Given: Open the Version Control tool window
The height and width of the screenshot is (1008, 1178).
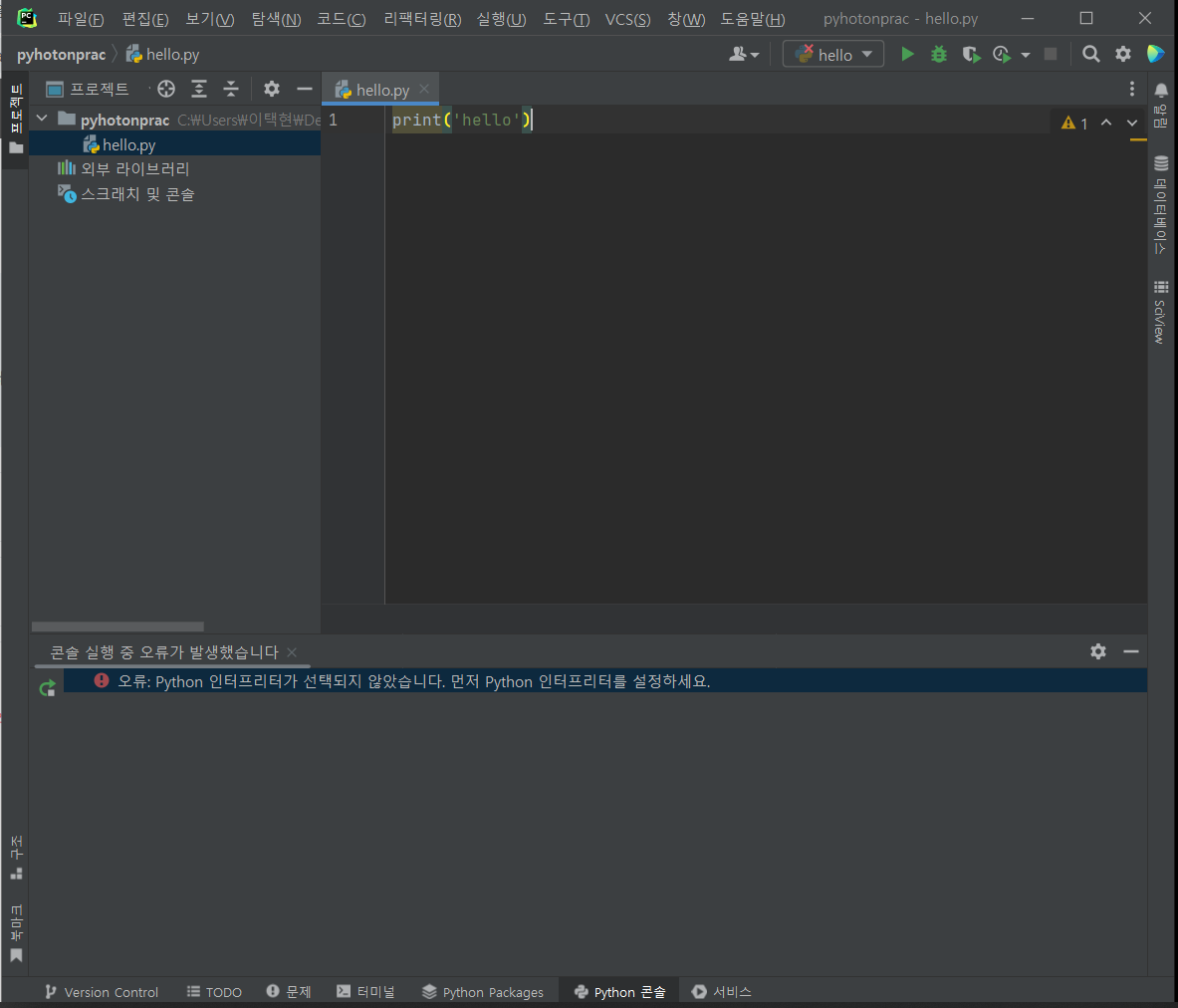Looking at the screenshot, I should (102, 992).
